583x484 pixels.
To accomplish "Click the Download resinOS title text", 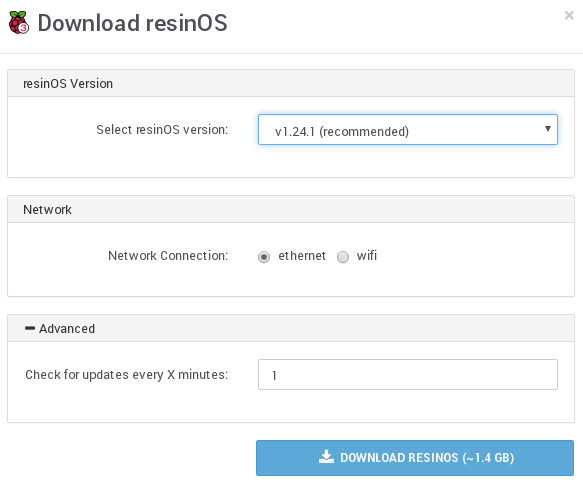I will coord(132,23).
